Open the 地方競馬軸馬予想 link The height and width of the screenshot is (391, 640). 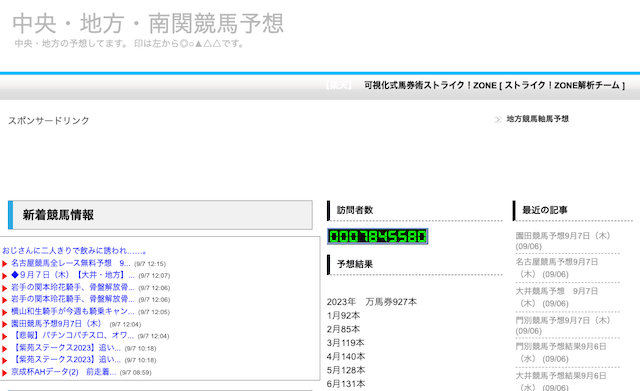(x=538, y=119)
